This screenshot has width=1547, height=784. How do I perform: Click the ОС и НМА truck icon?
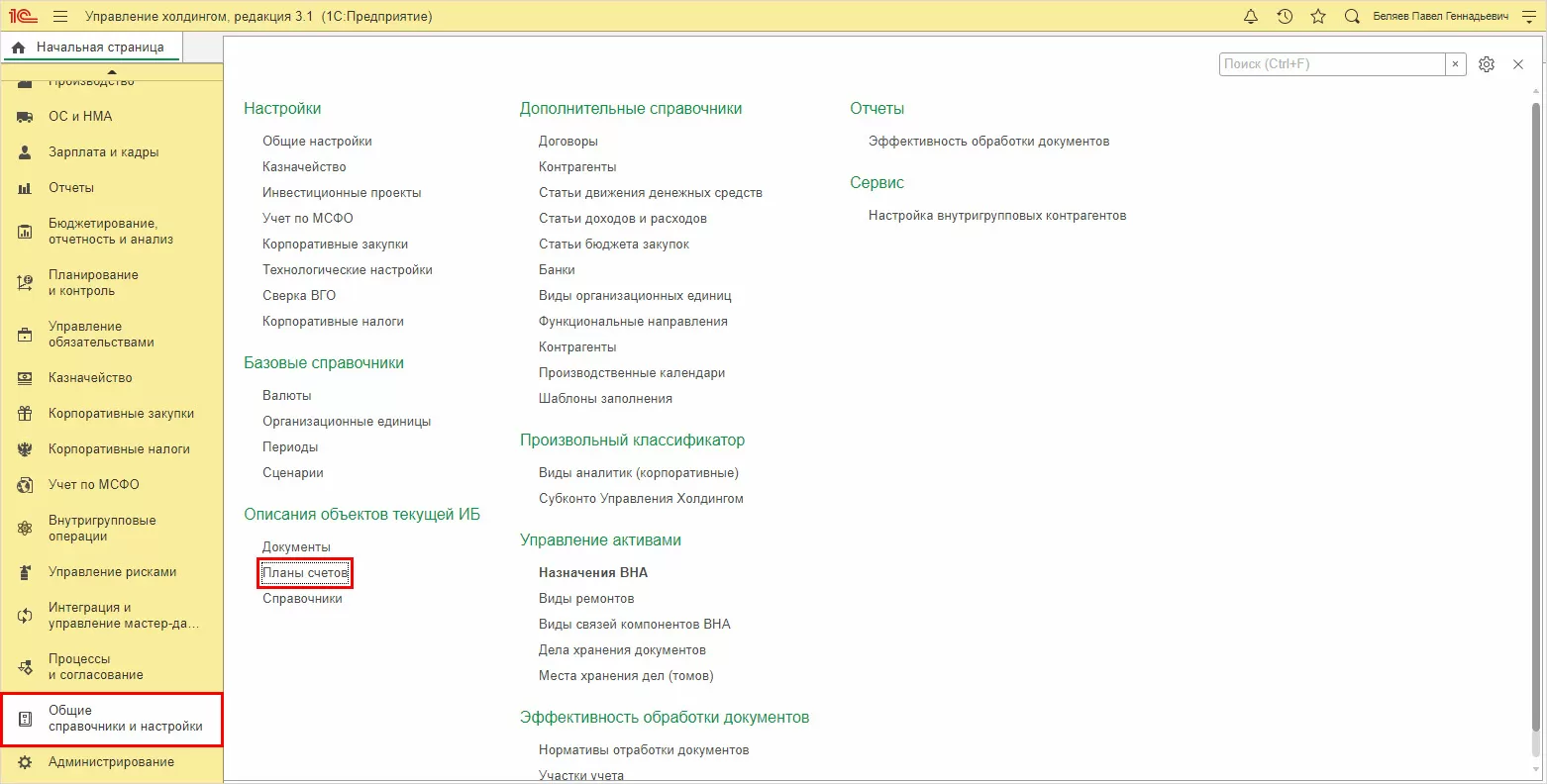(26, 117)
